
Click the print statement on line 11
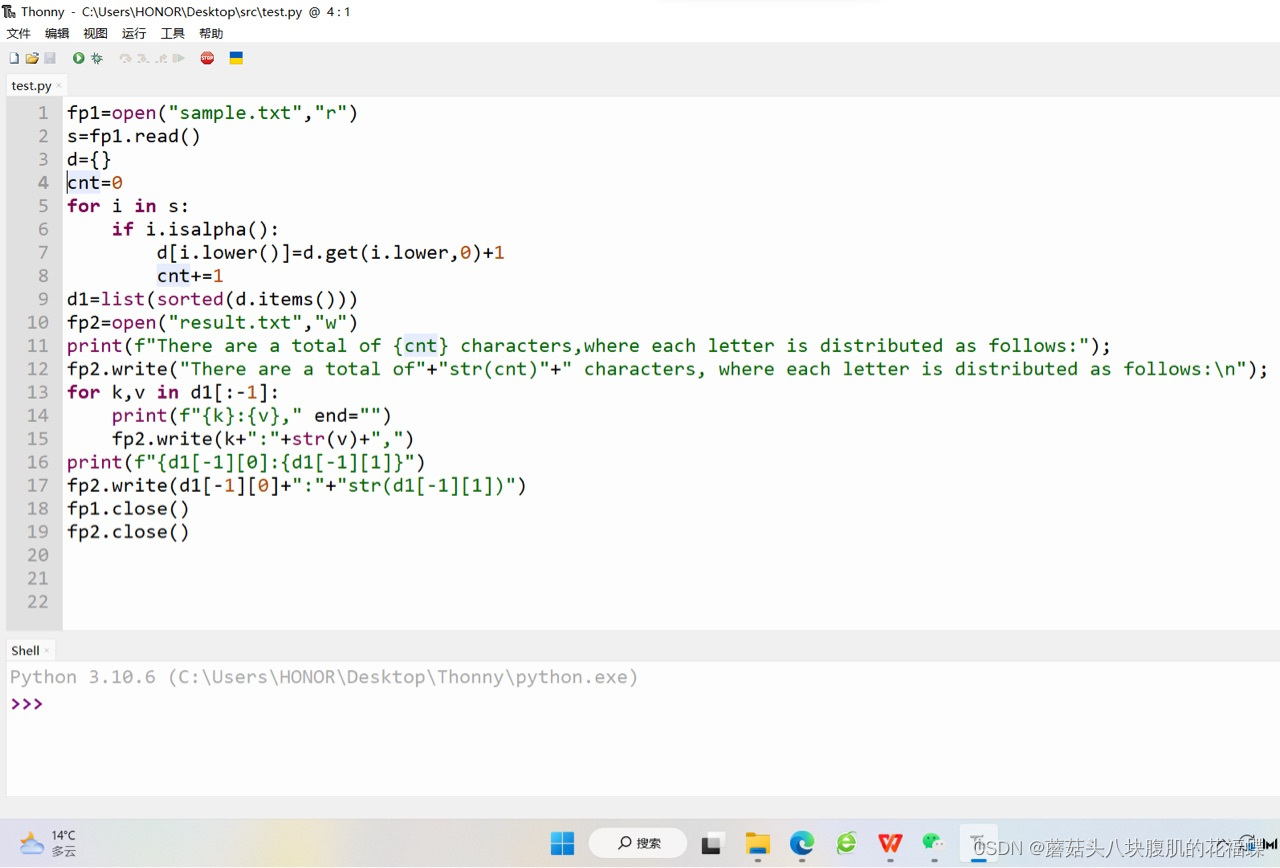pos(589,346)
